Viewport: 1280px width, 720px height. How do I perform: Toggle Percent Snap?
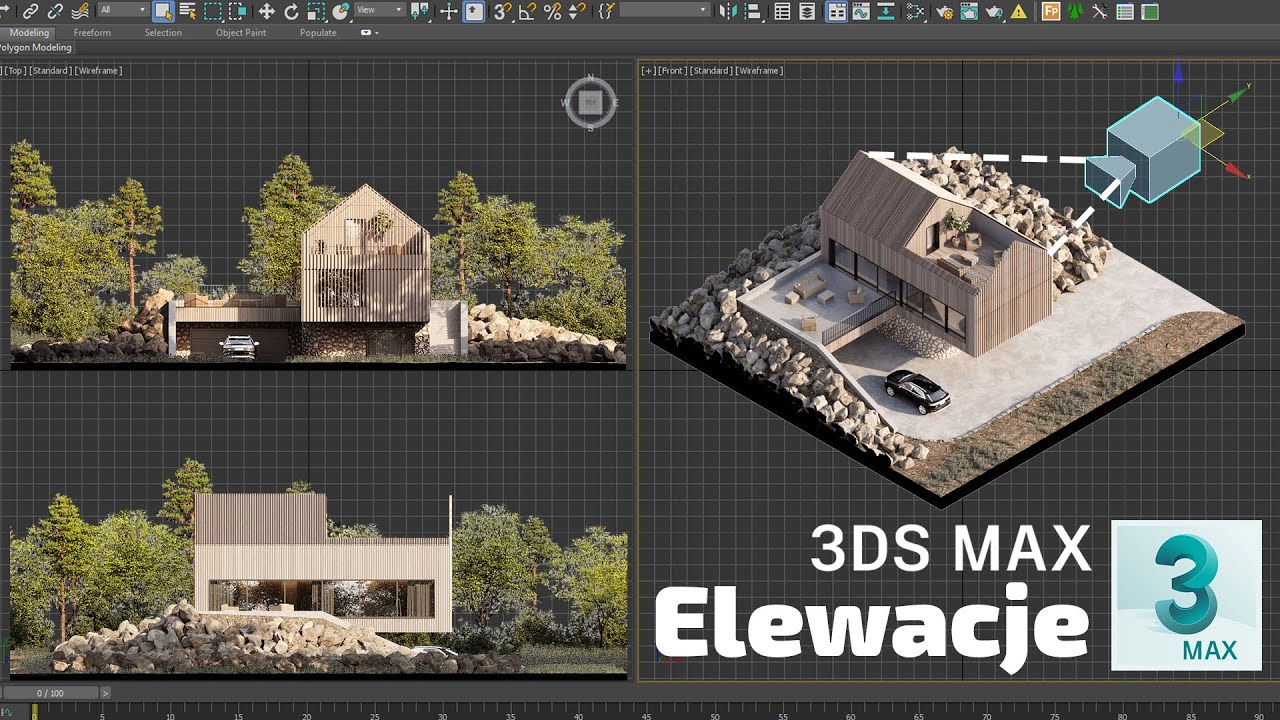(552, 11)
